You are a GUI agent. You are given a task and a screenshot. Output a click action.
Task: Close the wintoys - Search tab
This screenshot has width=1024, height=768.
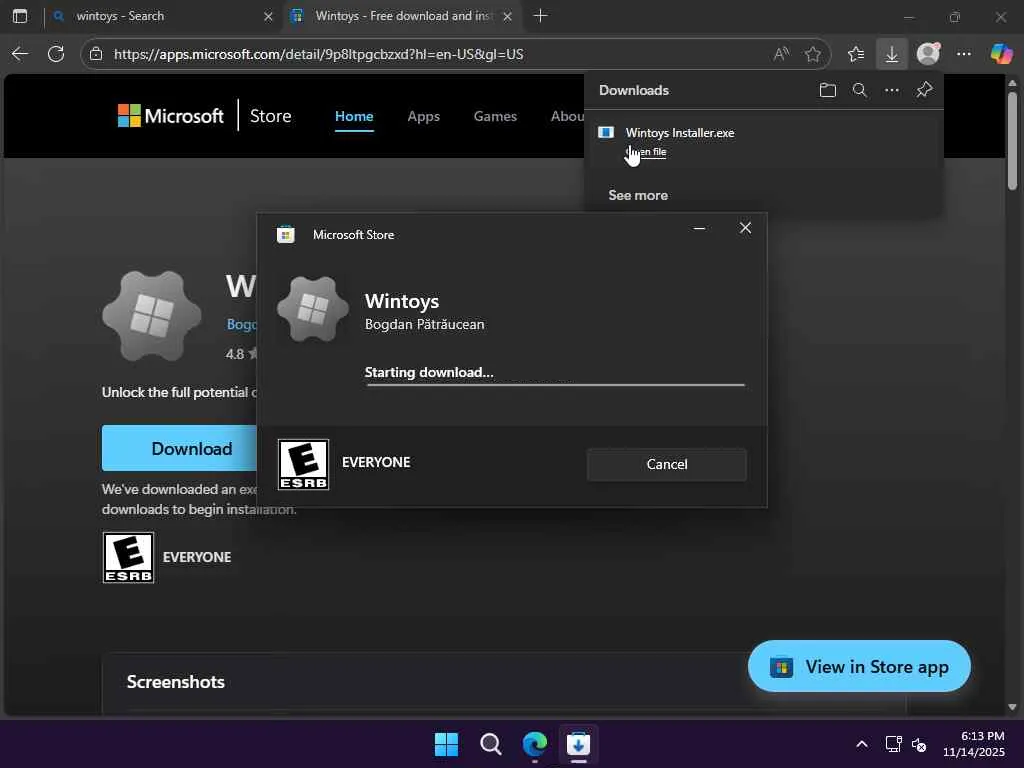[x=268, y=16]
